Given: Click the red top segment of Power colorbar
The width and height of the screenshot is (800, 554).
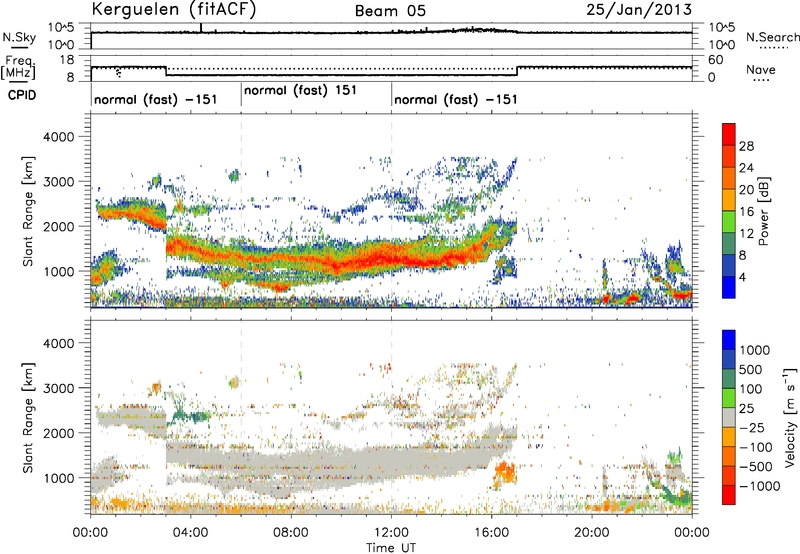Looking at the screenshot, I should (729, 135).
